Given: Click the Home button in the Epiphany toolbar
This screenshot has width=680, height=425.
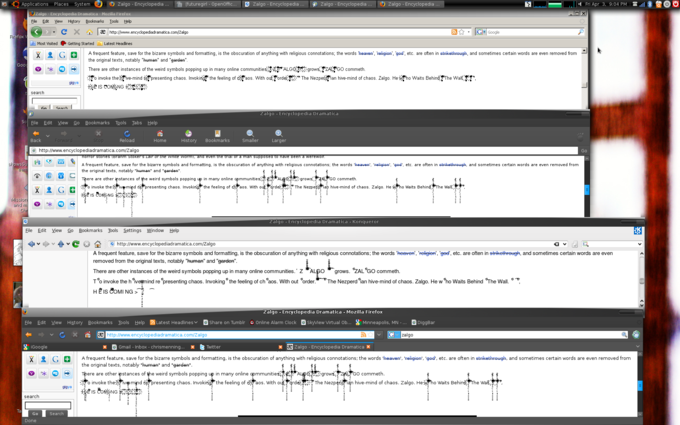Looking at the screenshot, I should click(x=160, y=136).
